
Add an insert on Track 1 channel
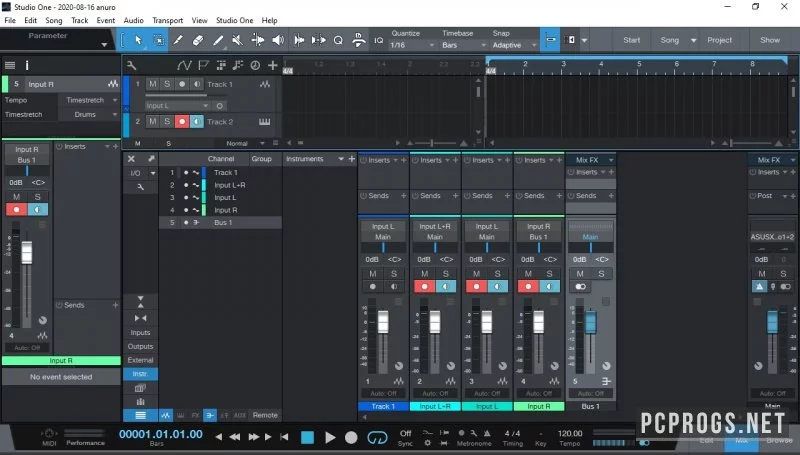pos(404,160)
